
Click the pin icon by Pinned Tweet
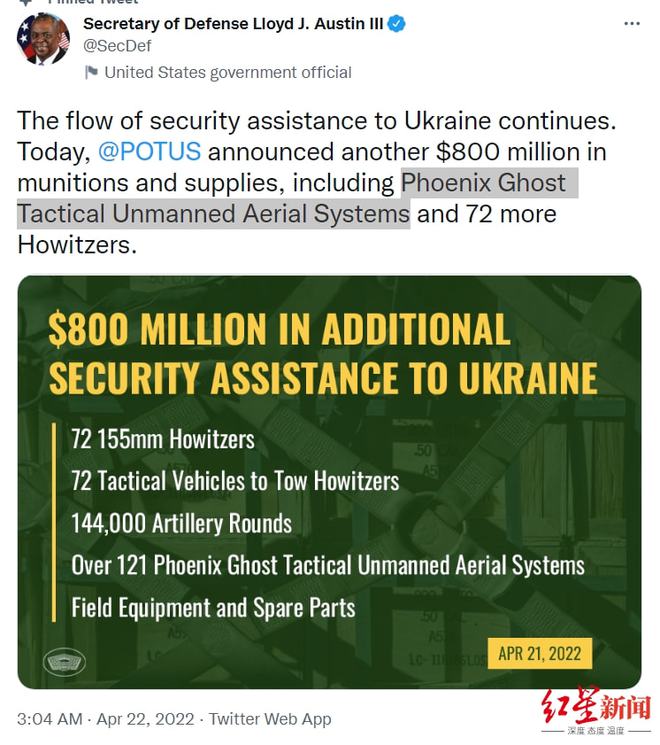26,2
